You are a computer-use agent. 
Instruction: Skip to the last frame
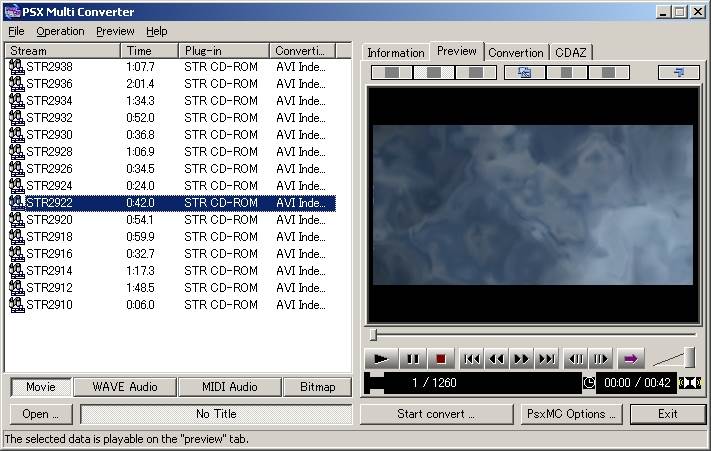click(546, 359)
